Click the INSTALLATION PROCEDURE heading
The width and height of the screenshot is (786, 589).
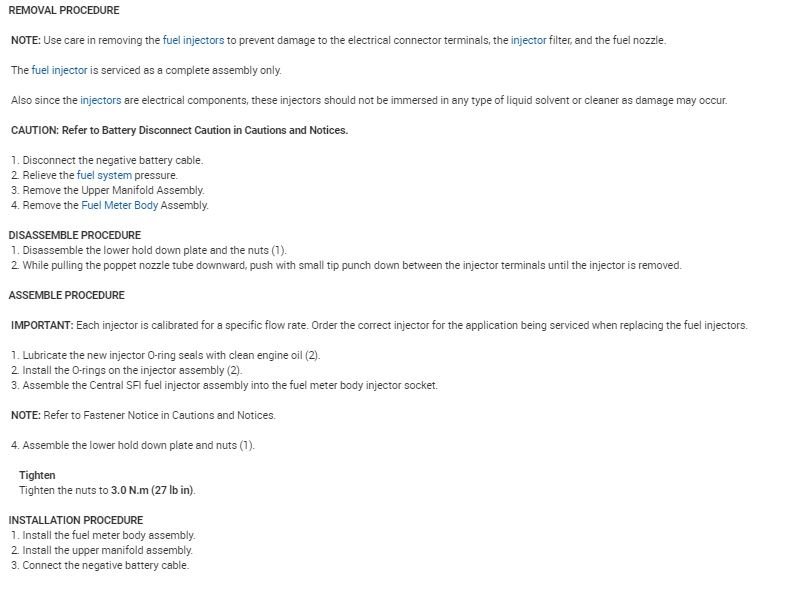pos(76,520)
